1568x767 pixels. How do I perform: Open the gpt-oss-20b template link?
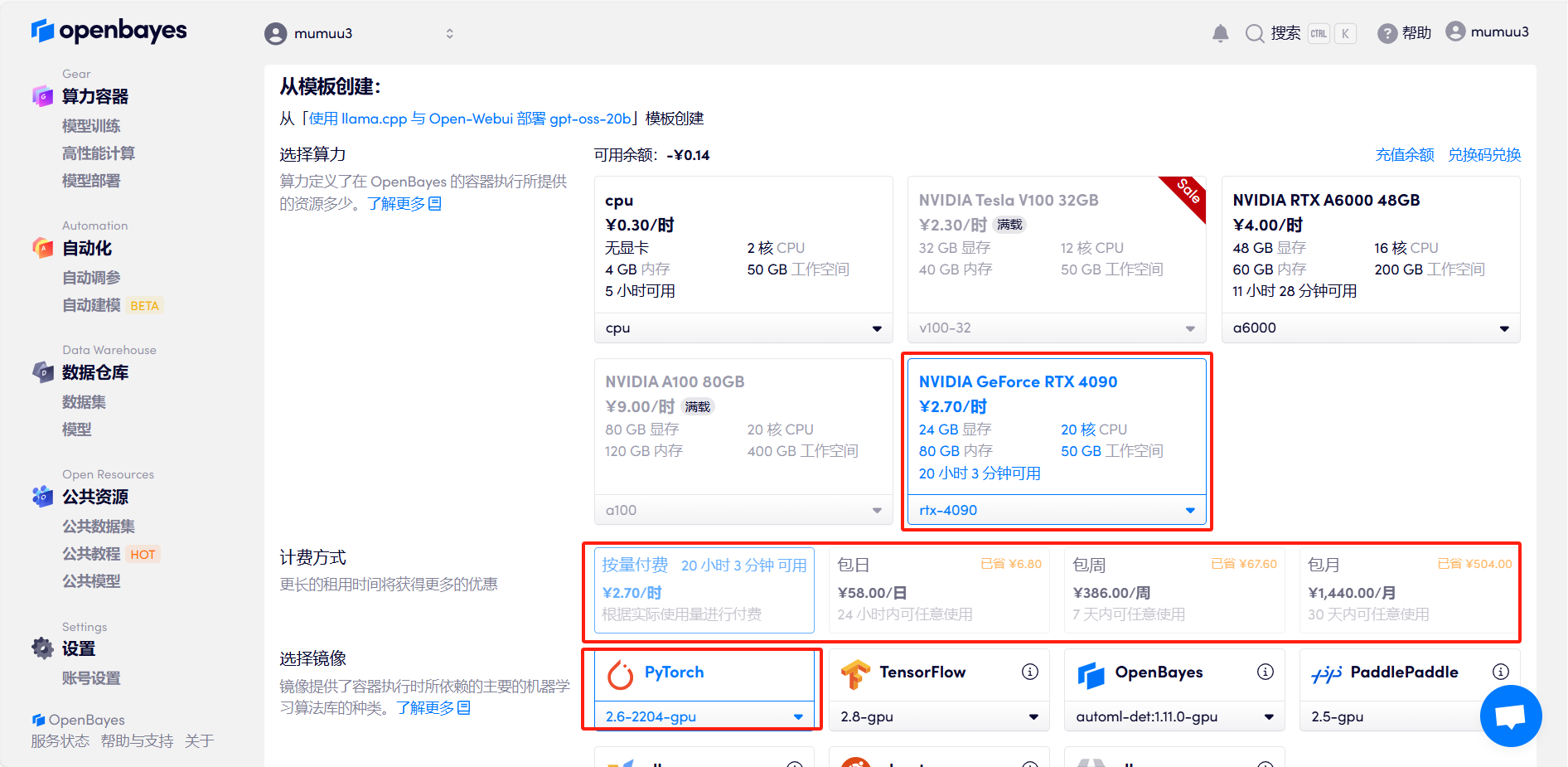click(x=470, y=119)
